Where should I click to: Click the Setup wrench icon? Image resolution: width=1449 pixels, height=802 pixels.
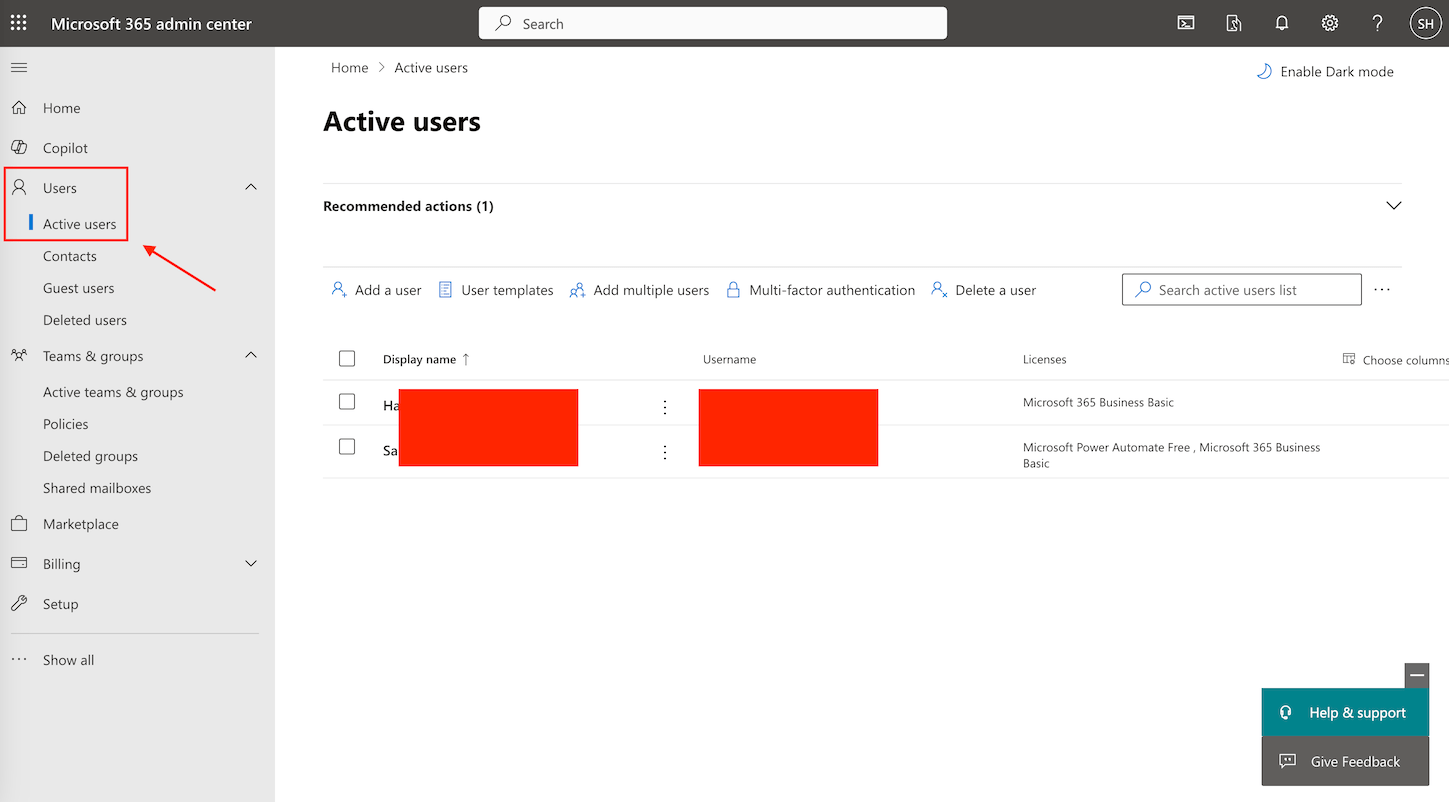tap(19, 603)
